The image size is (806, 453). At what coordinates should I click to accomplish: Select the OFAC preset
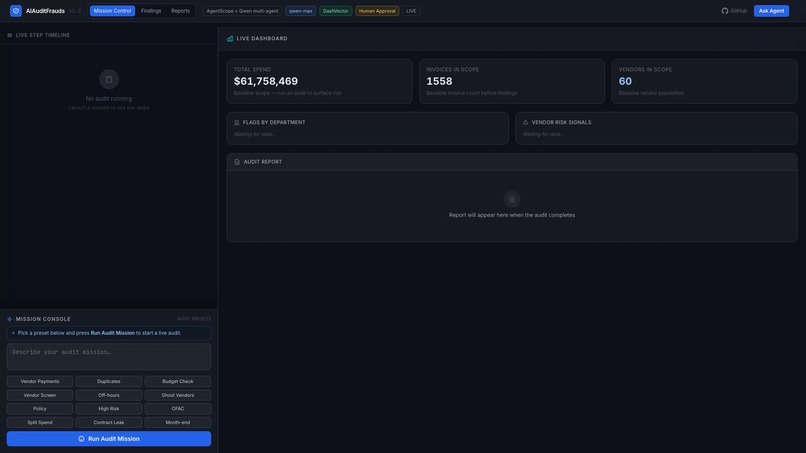pos(178,409)
